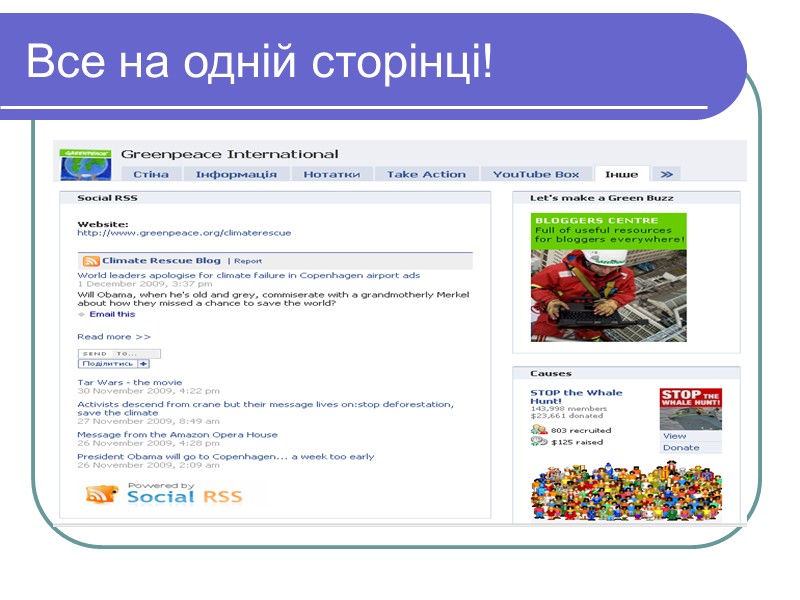Select the Take Action tab
Viewport: 800px width, 600px height.
coord(426,174)
